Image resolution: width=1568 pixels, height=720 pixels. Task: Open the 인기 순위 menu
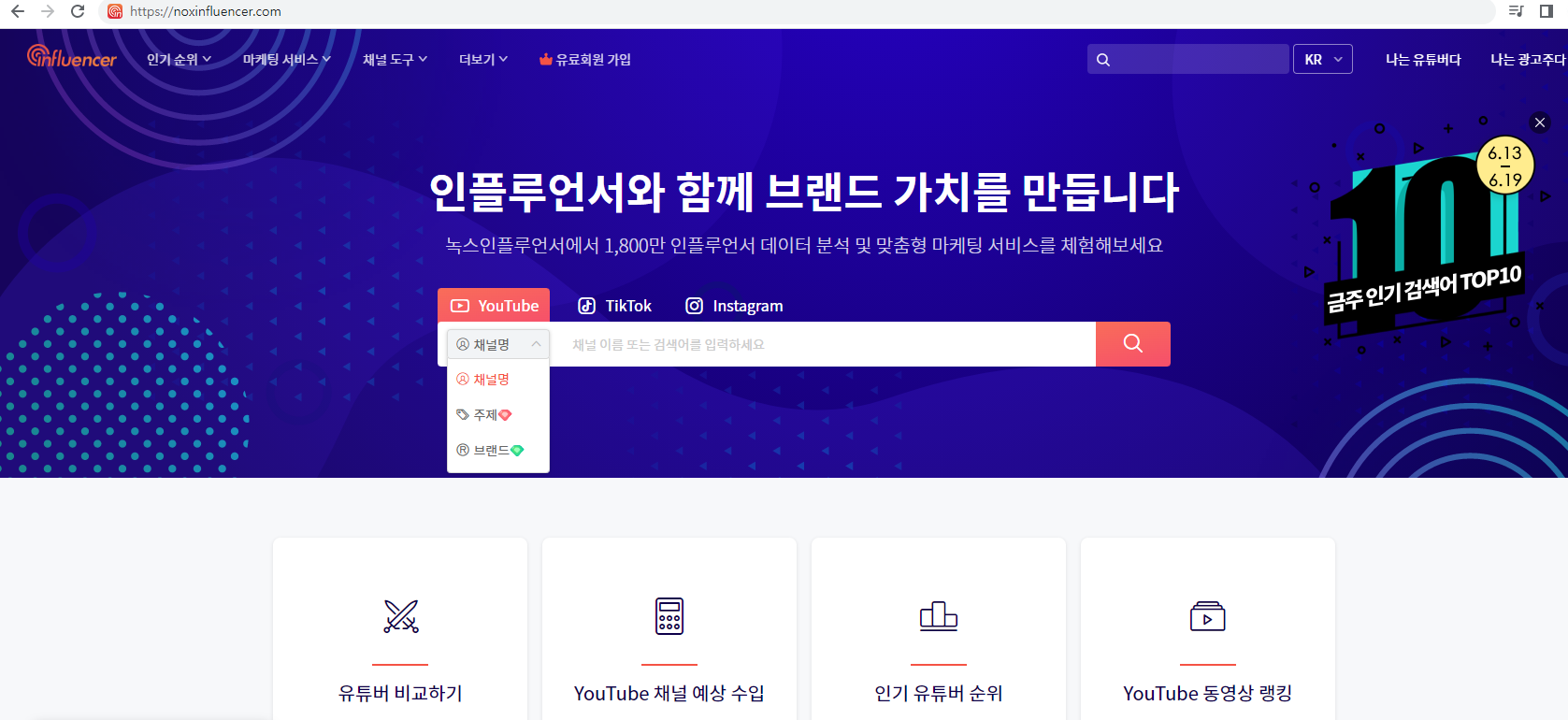[x=179, y=59]
